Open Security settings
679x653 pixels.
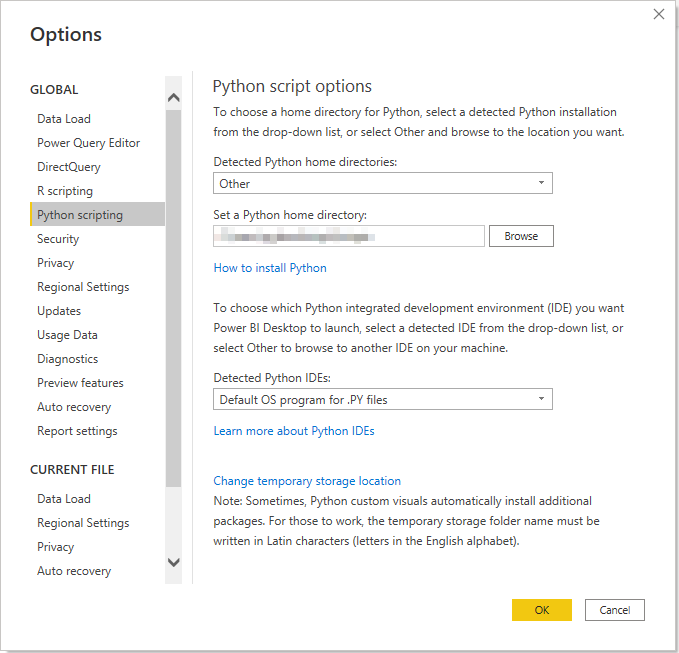(x=58, y=239)
